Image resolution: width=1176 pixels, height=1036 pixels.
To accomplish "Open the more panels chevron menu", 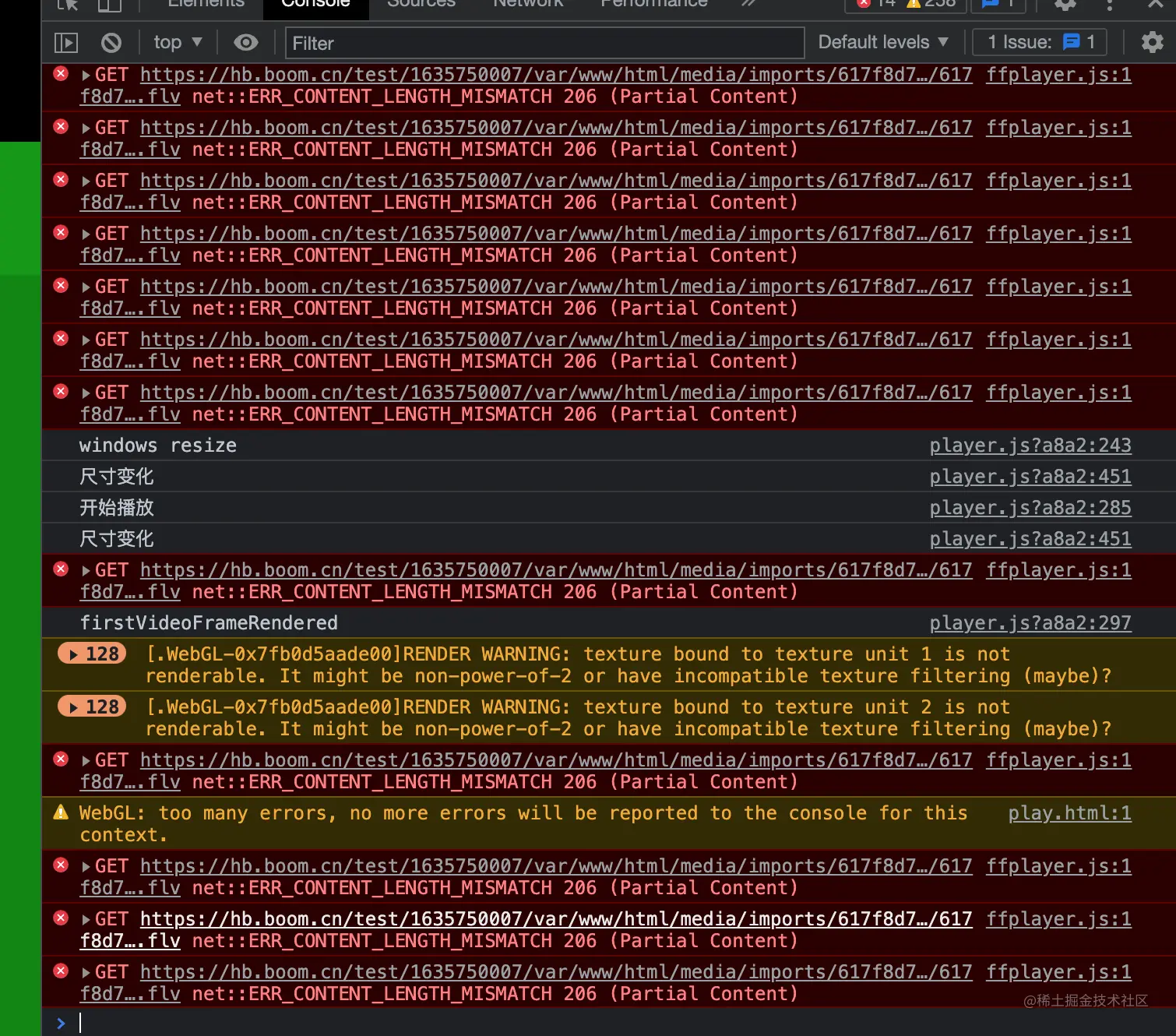I will coord(748,4).
